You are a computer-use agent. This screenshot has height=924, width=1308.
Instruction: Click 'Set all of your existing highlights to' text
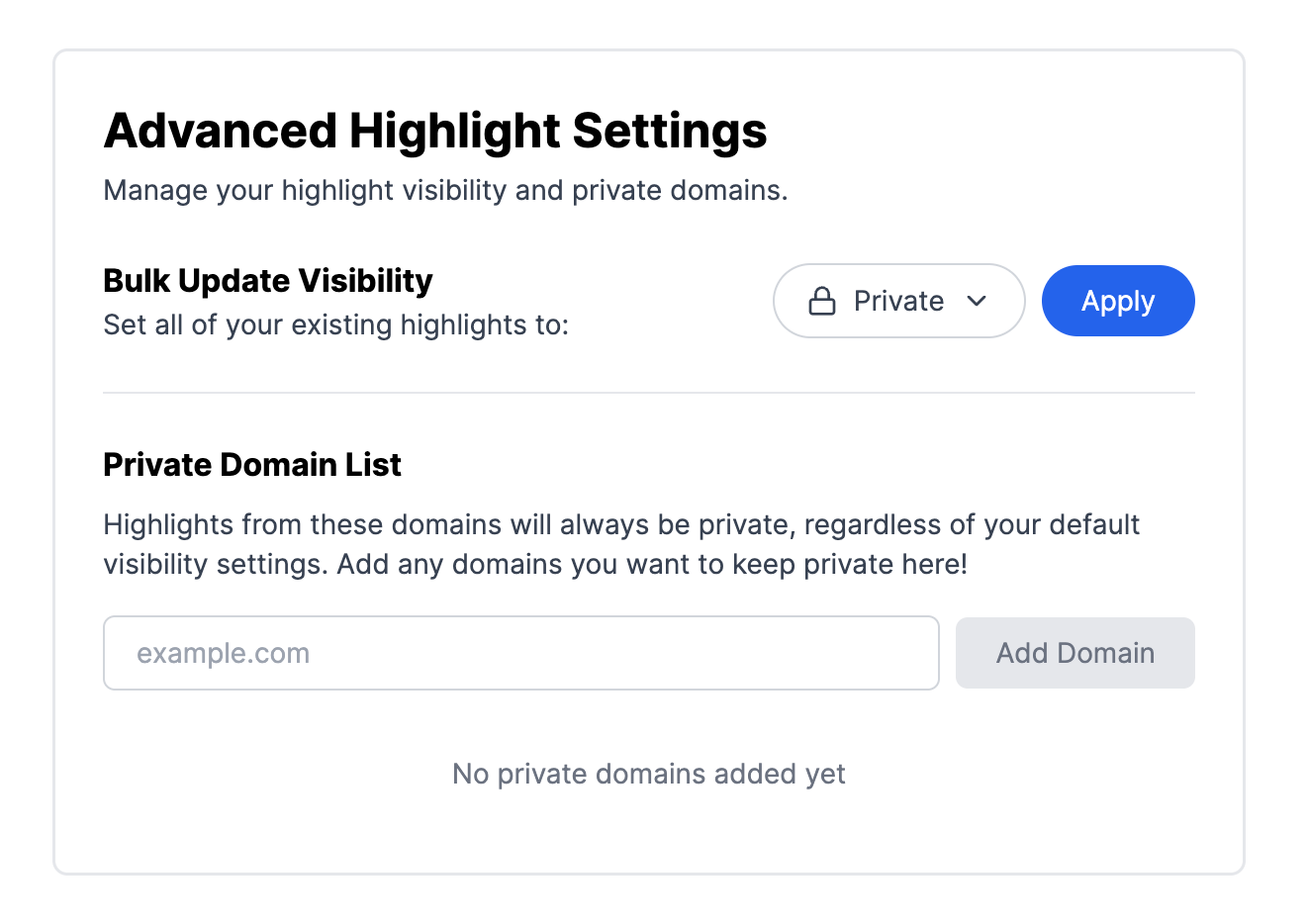coord(335,324)
